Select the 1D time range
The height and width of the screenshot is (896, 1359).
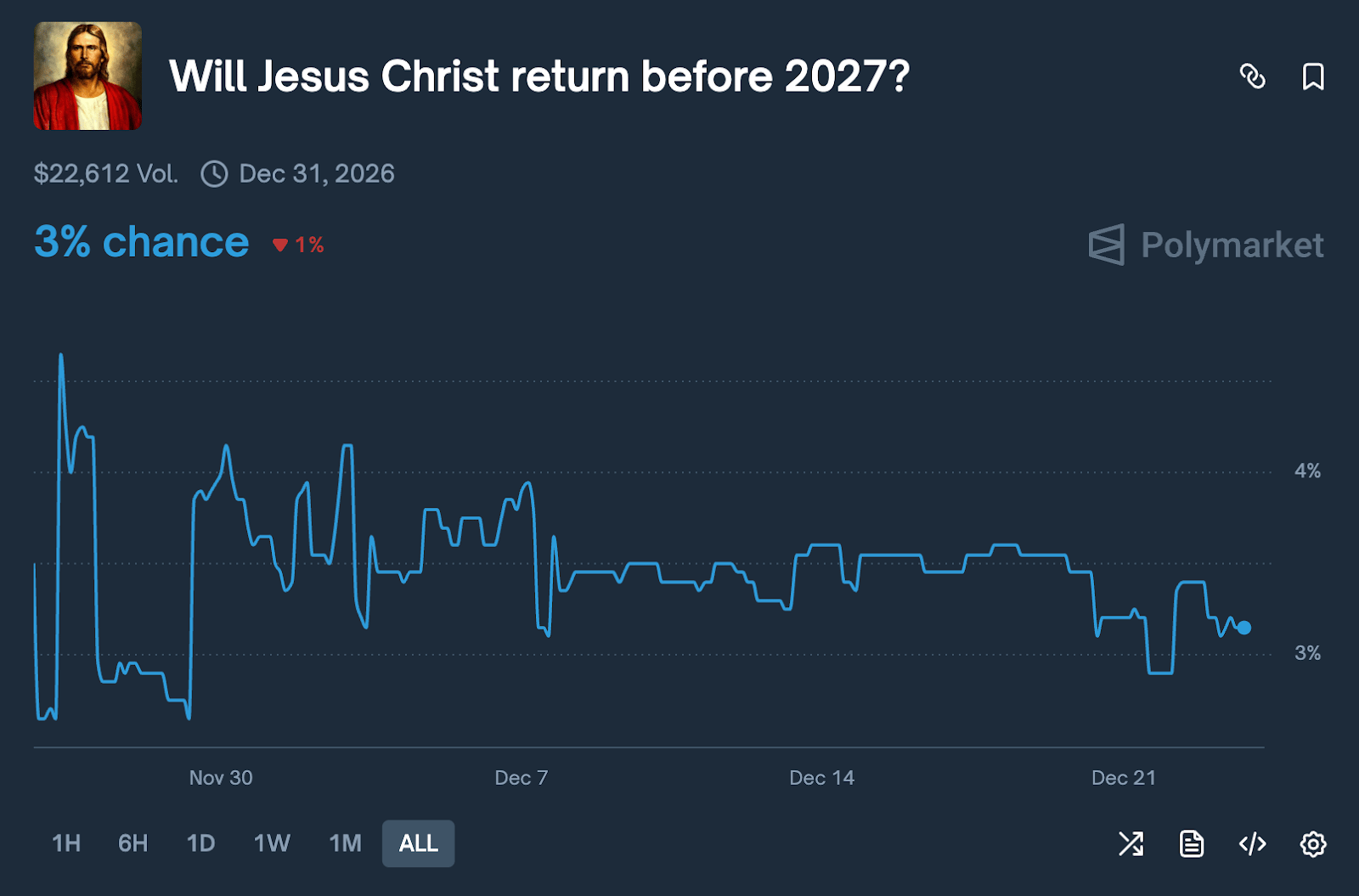click(x=200, y=843)
